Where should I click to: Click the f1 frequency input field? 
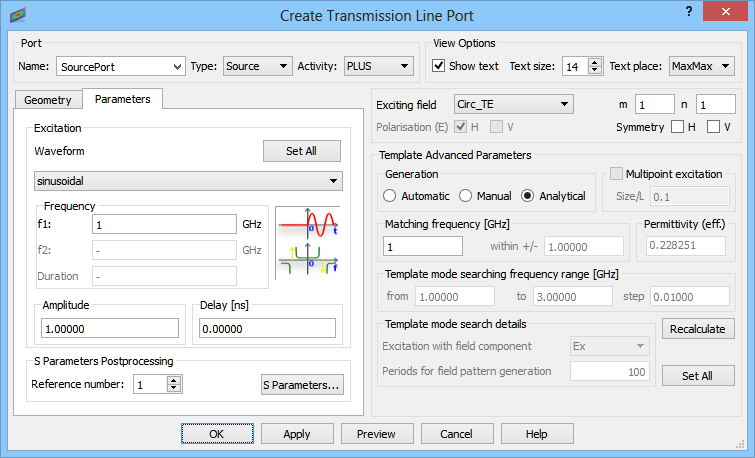coord(164,224)
